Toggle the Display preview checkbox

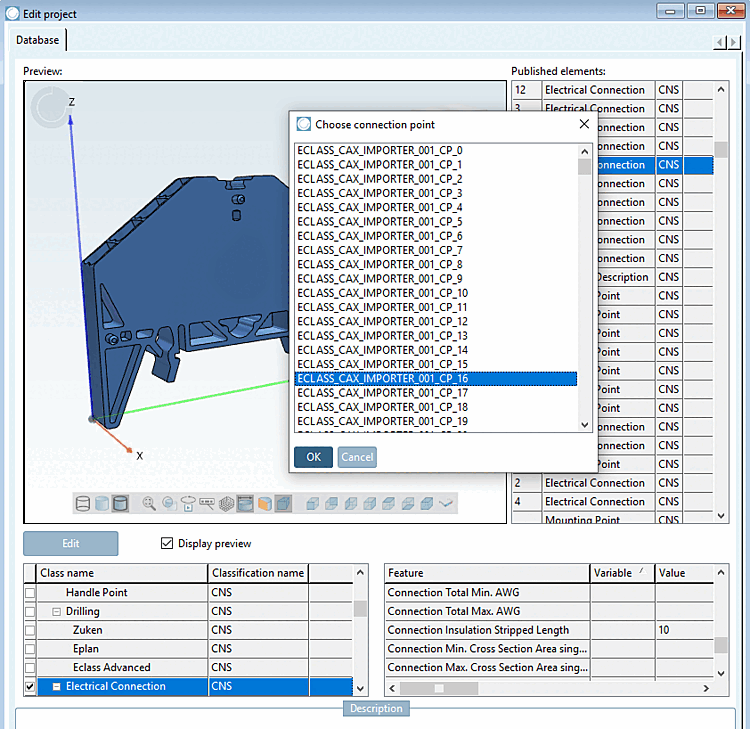pyautogui.click(x=167, y=544)
